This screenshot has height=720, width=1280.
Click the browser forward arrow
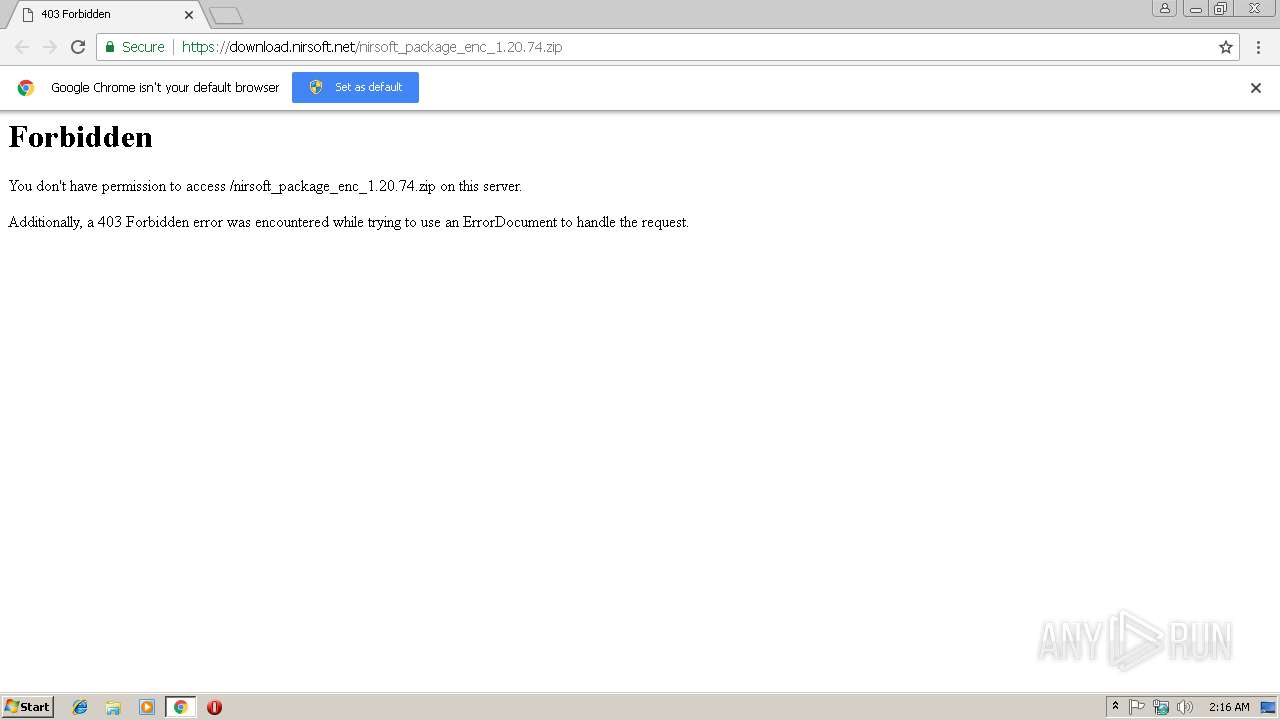point(50,47)
